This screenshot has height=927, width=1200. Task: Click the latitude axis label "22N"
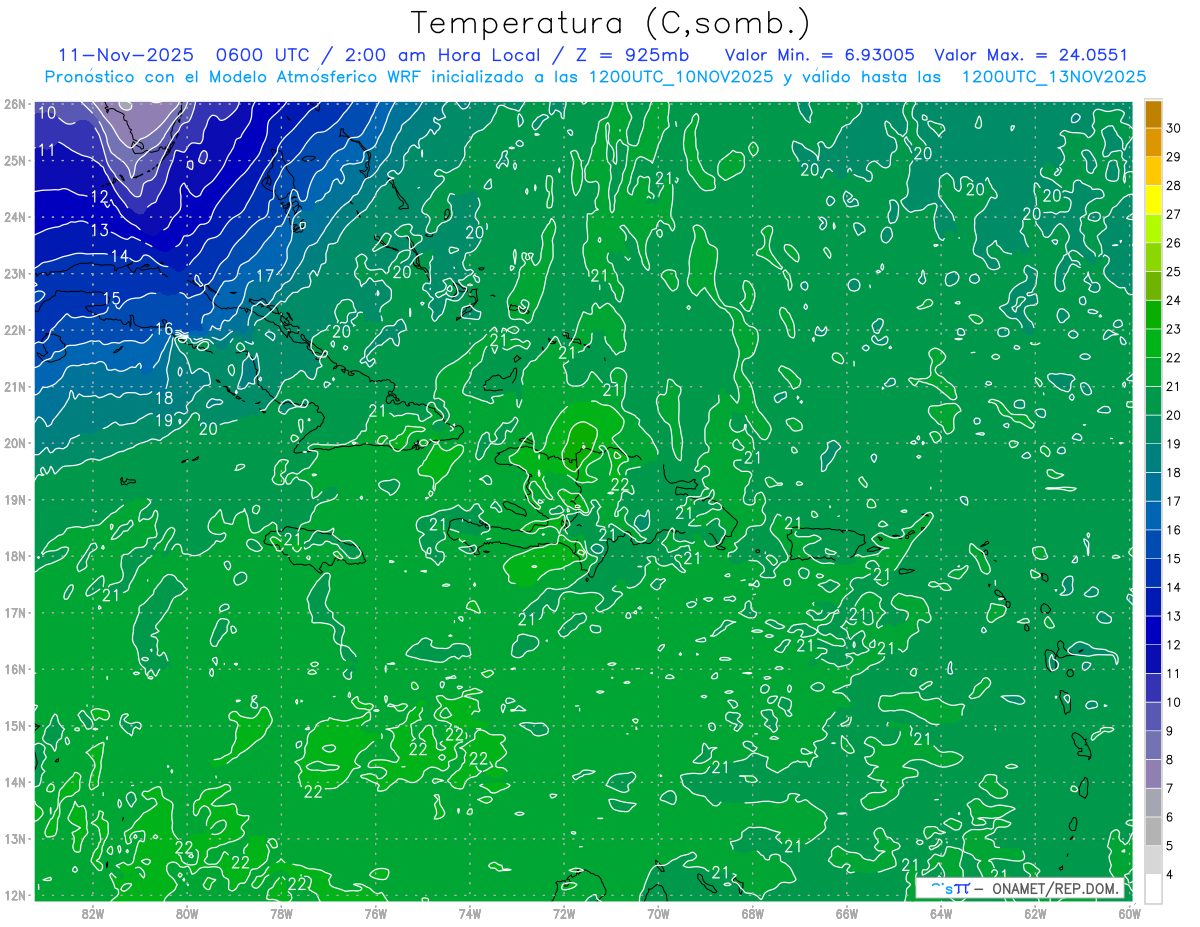click(15, 330)
